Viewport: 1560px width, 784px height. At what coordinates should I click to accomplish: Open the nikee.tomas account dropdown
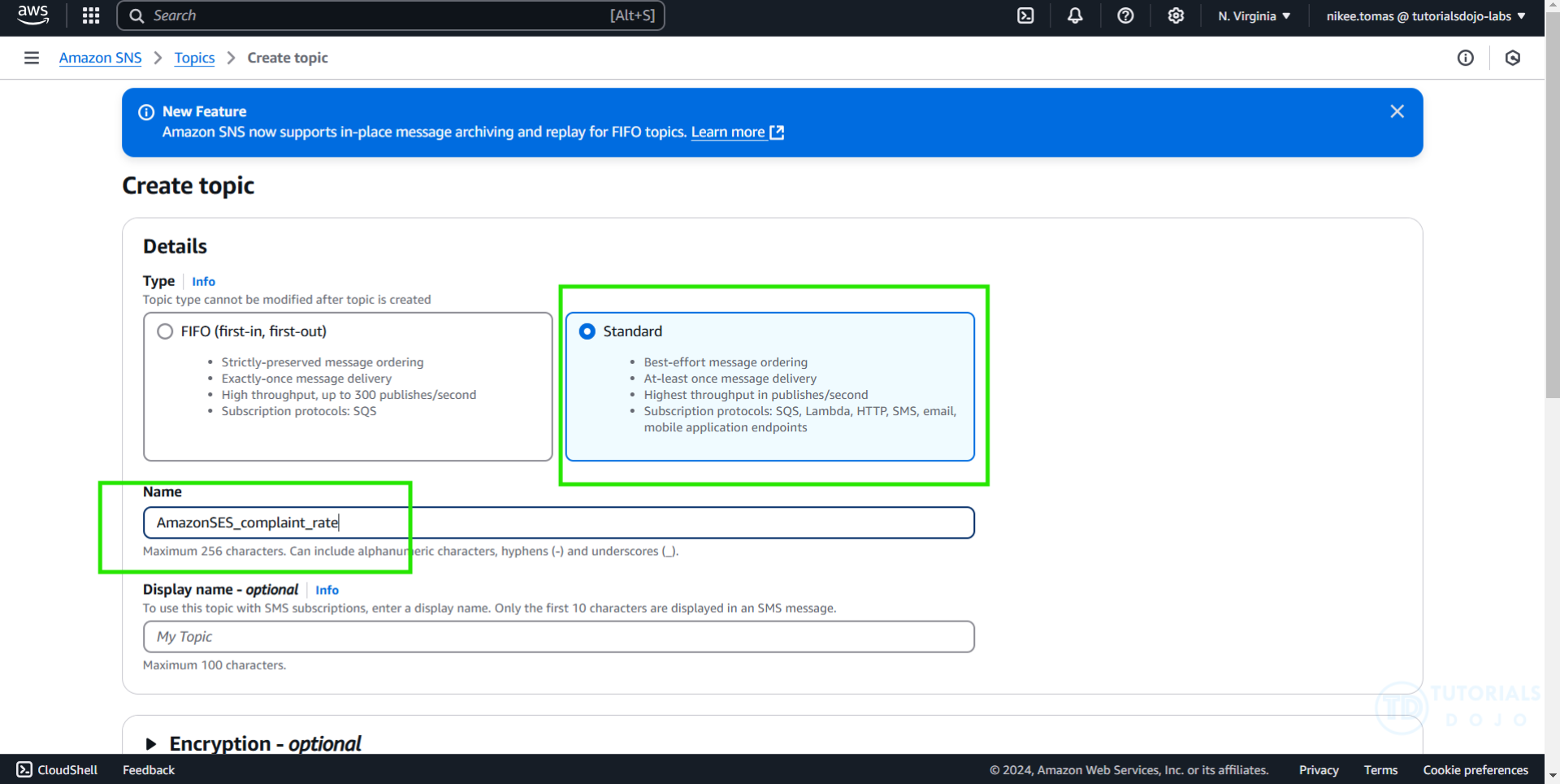point(1426,15)
